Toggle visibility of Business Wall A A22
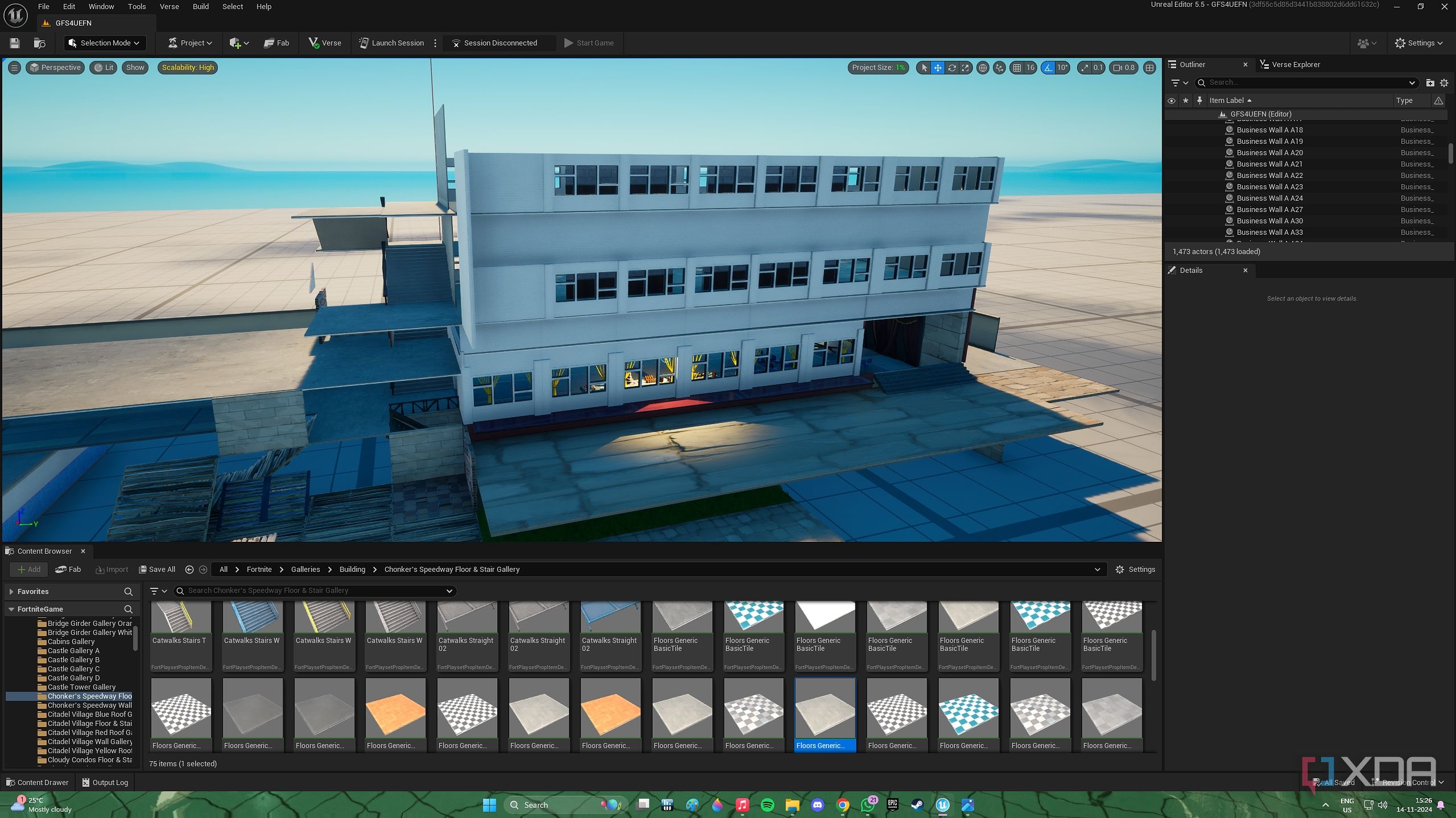This screenshot has height=818, width=1456. pos(1172,176)
